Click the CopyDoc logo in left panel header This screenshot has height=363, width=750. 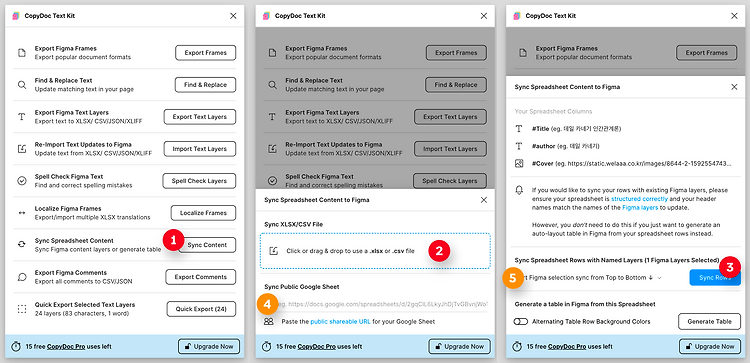coord(16,16)
